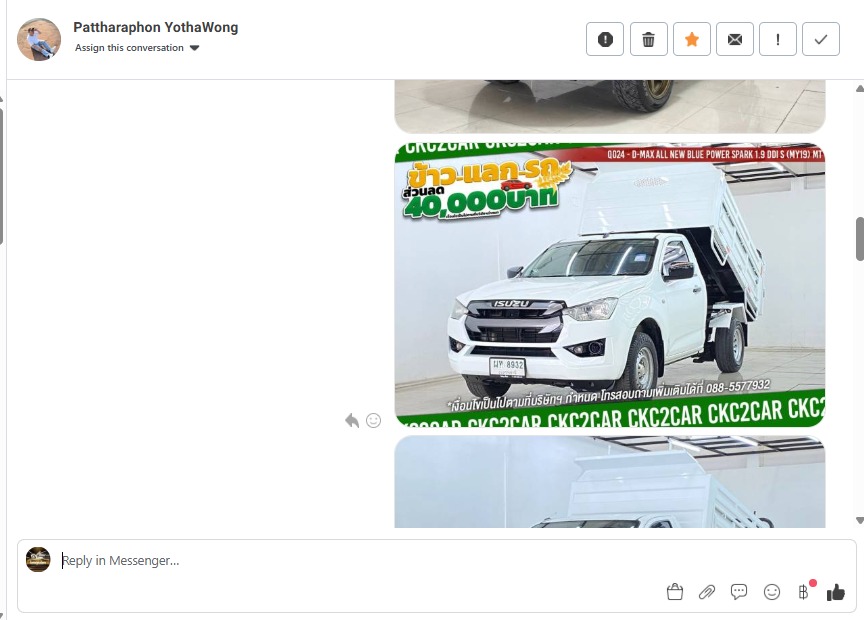Screen dimensions: 864x620
Task: Click the conversation scrollbar thumb
Action: pyautogui.click(x=860, y=239)
